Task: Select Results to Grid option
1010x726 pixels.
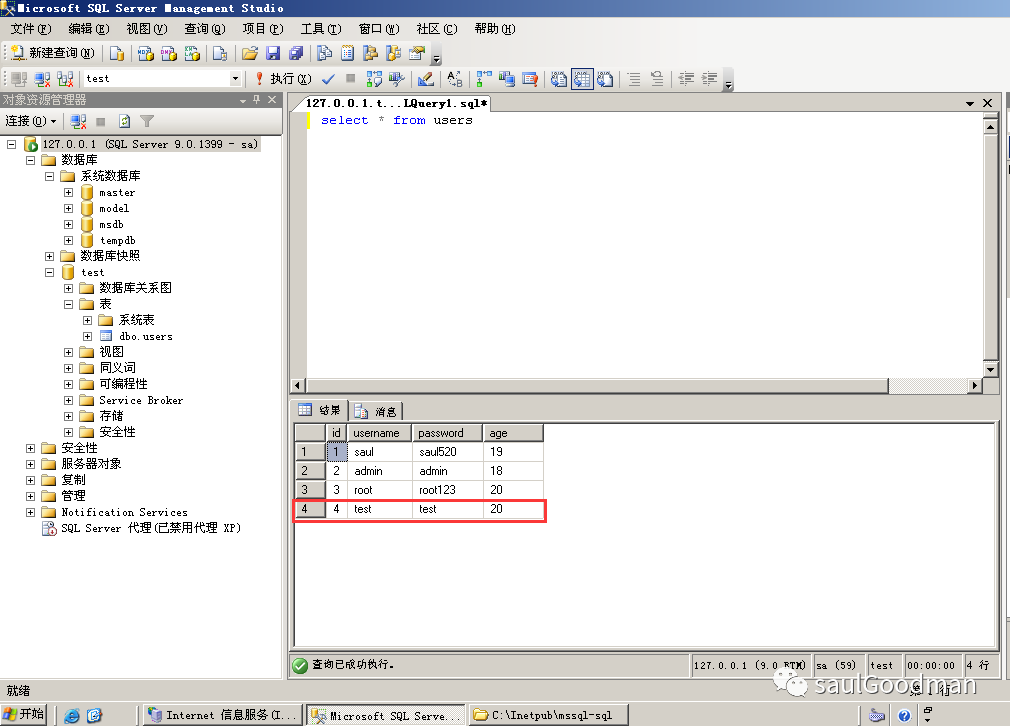Action: tap(582, 79)
